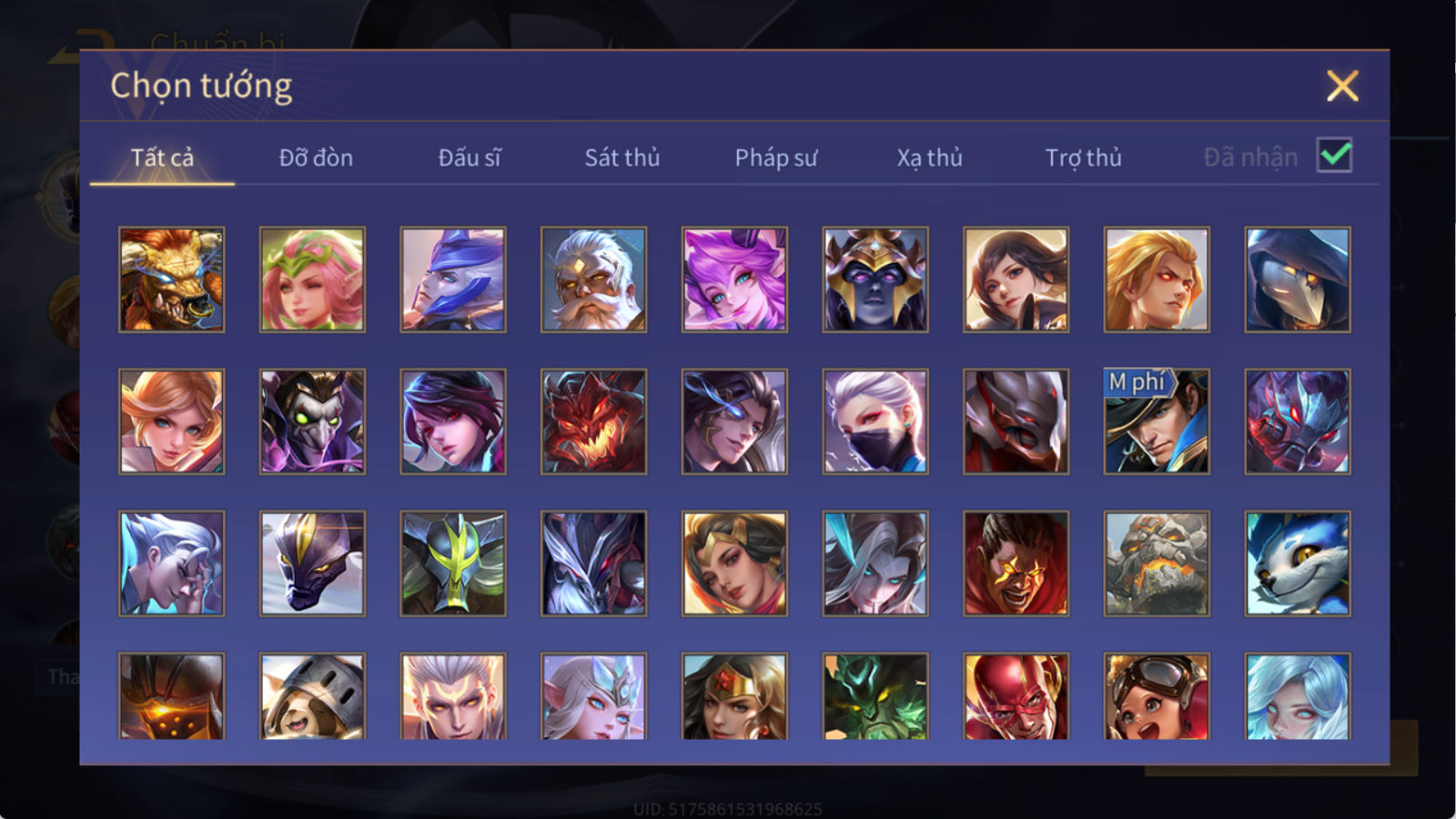Image resolution: width=1456 pixels, height=819 pixels.
Task: View the 'Đấu sĩ' hero category
Action: tap(470, 157)
